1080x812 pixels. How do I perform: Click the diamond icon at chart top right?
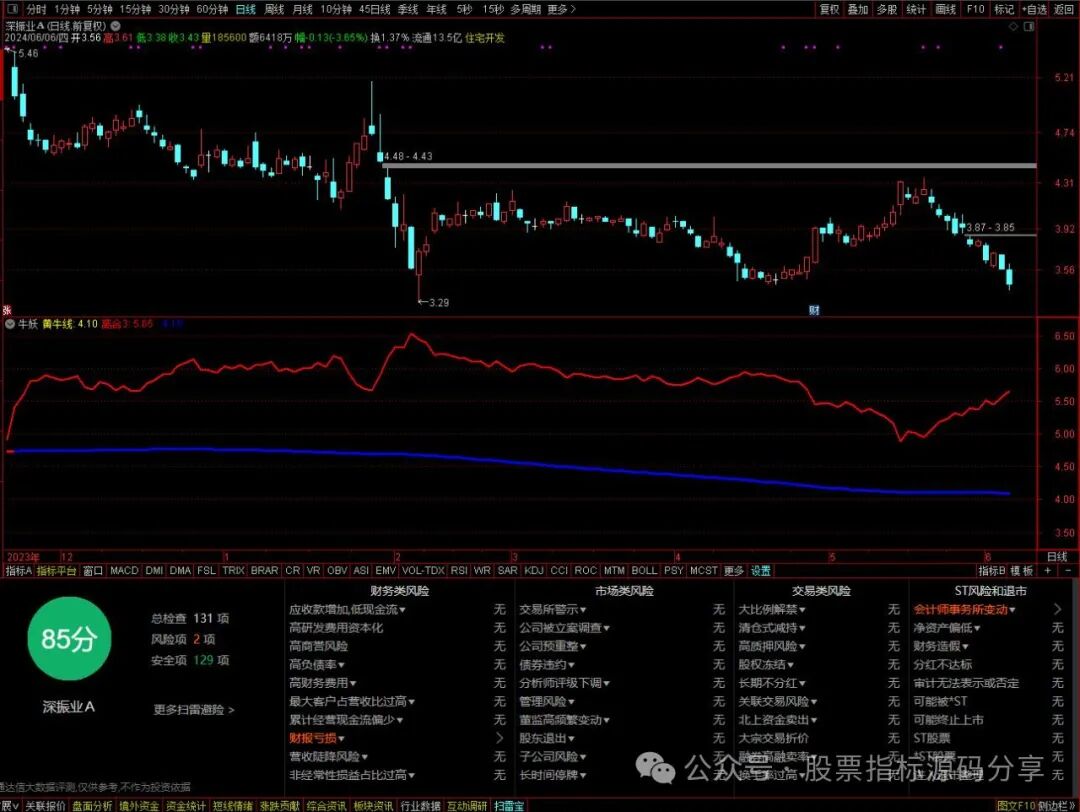tap(1013, 26)
